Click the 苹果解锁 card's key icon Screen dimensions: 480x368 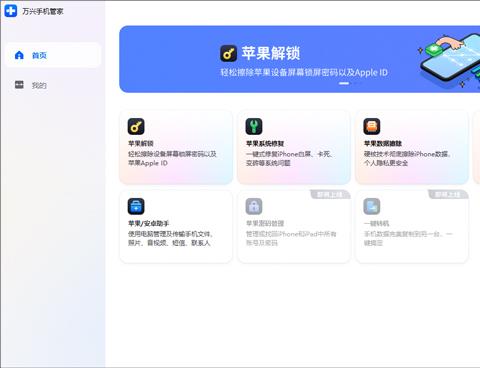tap(136, 126)
